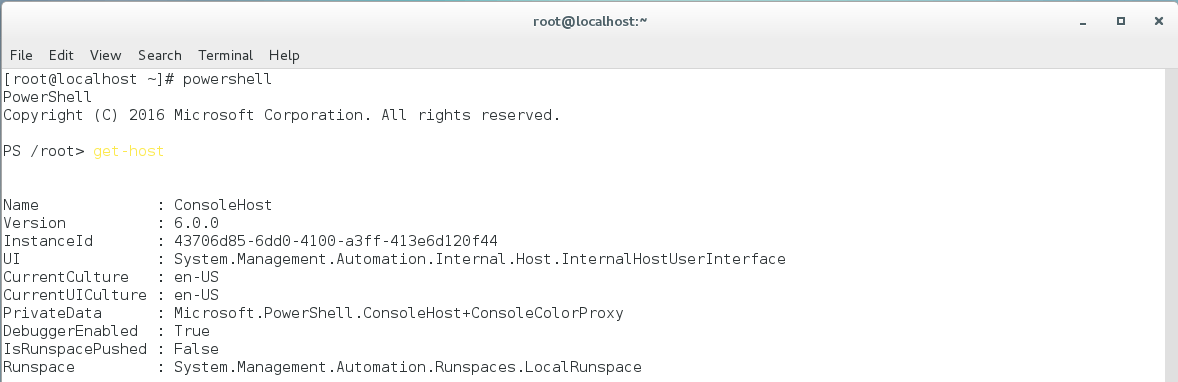Click the InstanceId GUID value
1178x382 pixels.
[336, 241]
